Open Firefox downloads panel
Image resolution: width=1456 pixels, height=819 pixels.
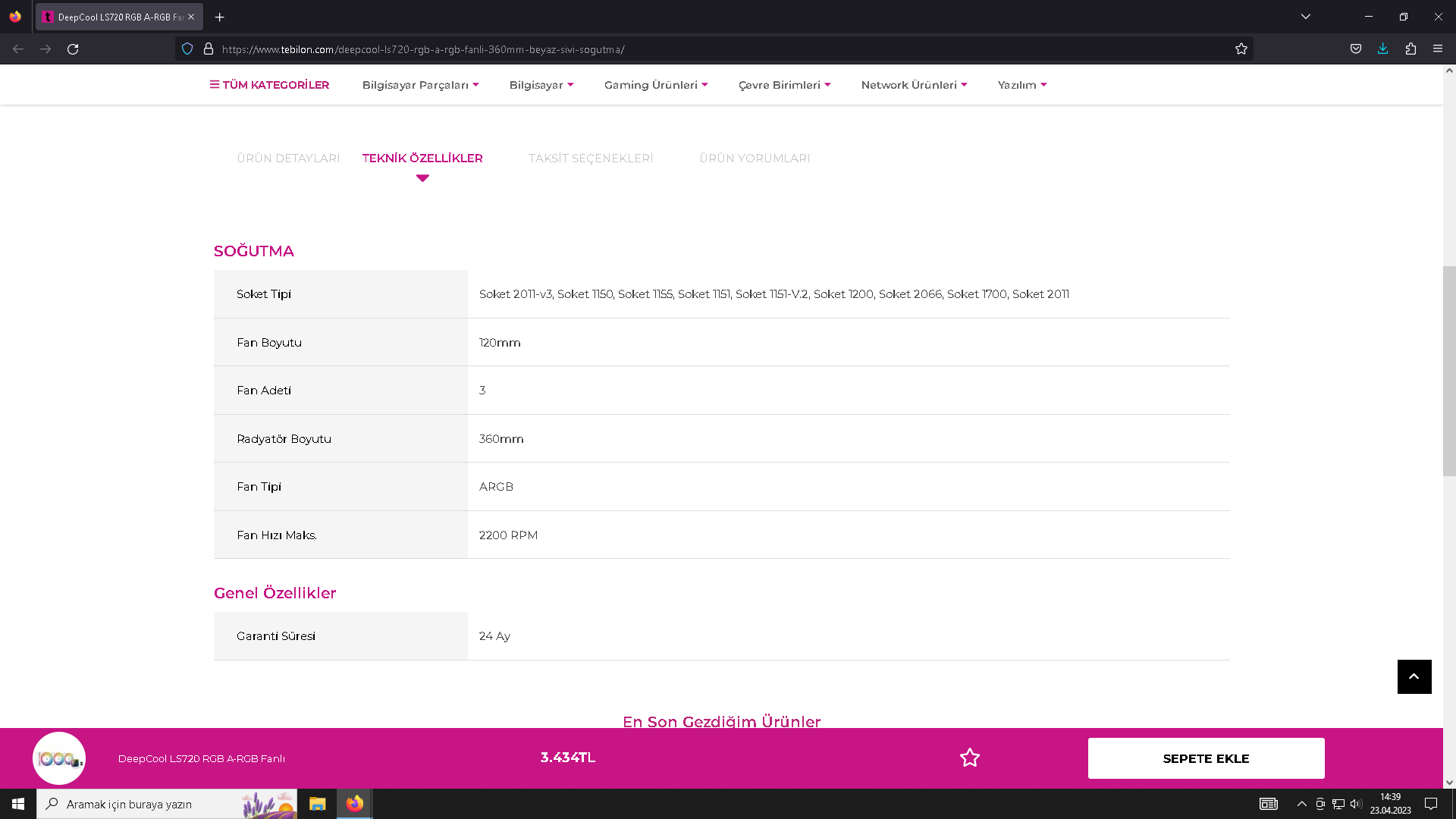tap(1382, 49)
